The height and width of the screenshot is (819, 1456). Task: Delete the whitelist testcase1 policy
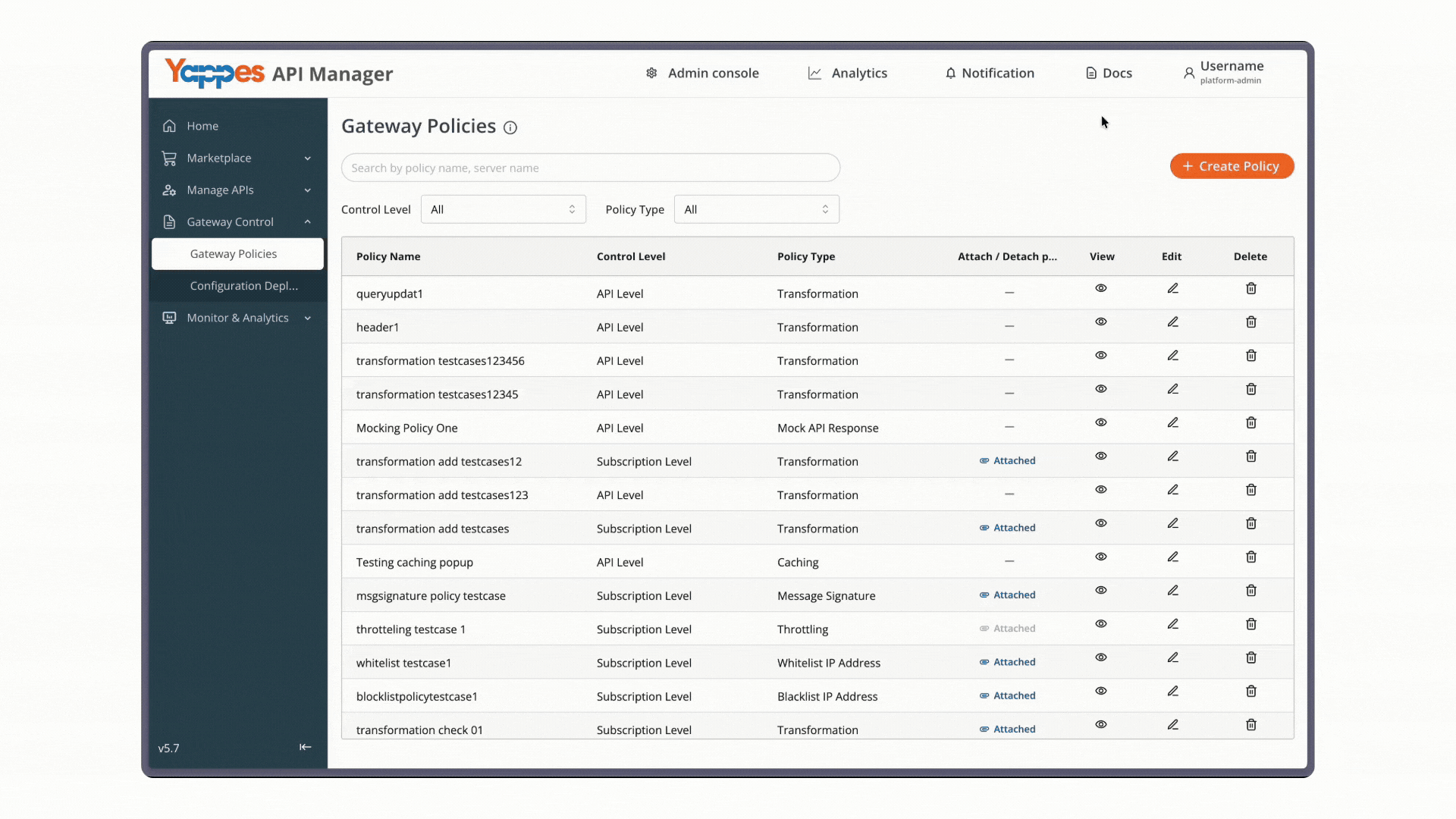[x=1251, y=657]
